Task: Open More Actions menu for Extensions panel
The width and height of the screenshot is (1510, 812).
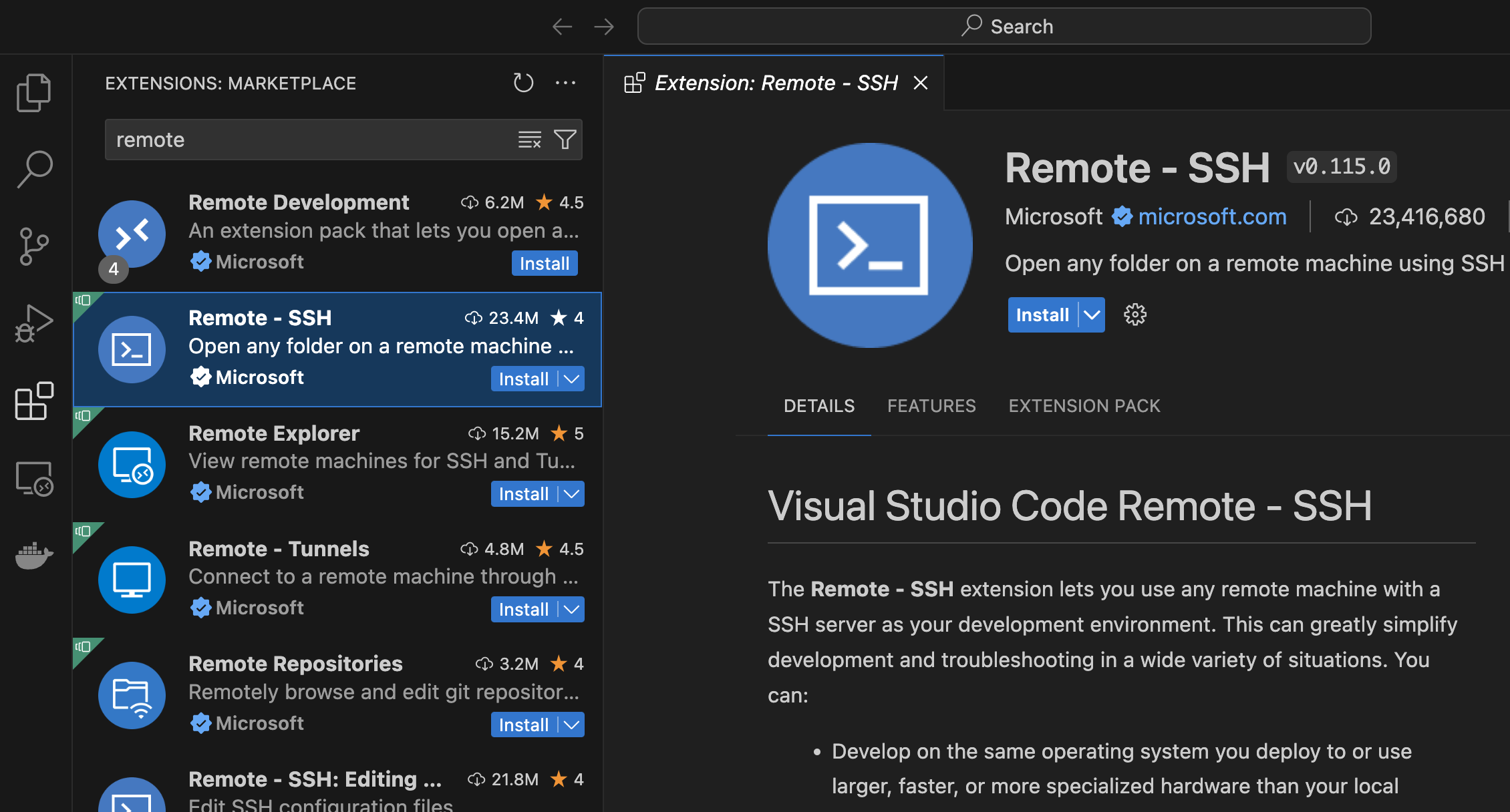Action: point(566,82)
